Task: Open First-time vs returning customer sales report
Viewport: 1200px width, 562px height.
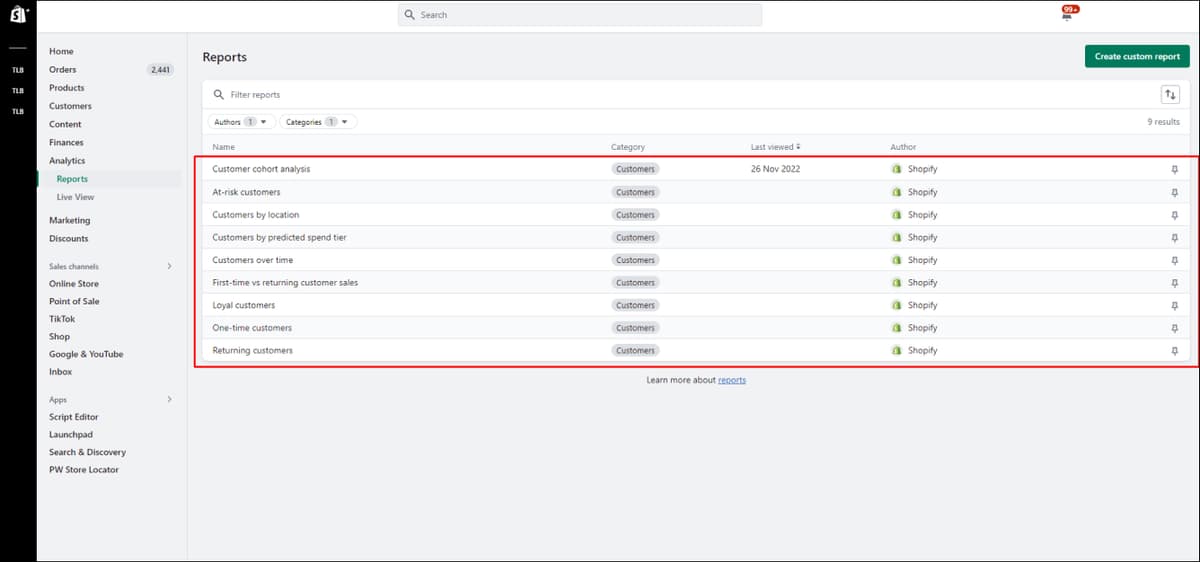Action: [285, 283]
